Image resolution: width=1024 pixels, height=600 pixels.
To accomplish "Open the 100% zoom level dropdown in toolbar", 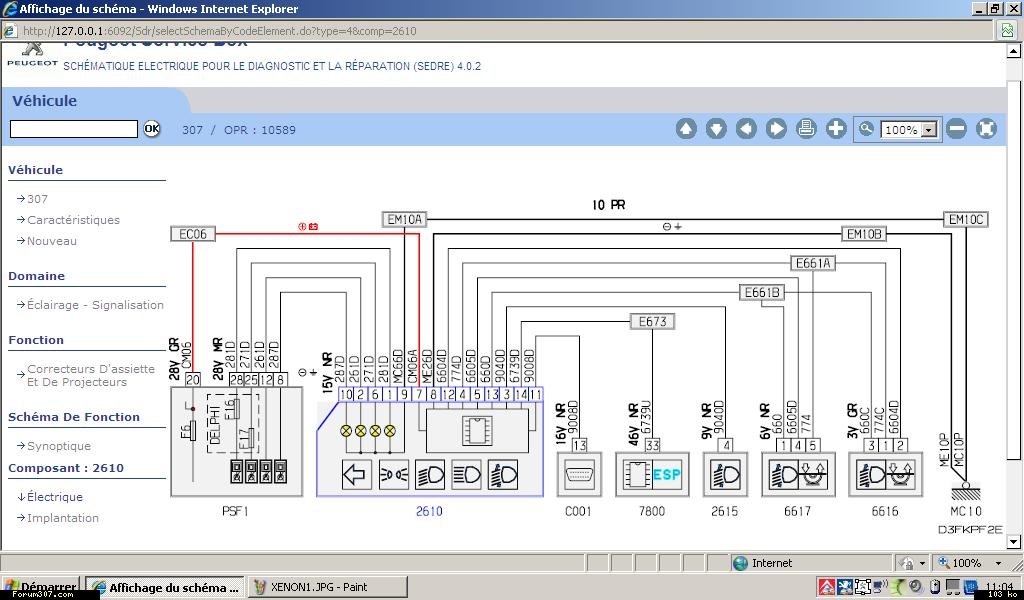I will [909, 129].
